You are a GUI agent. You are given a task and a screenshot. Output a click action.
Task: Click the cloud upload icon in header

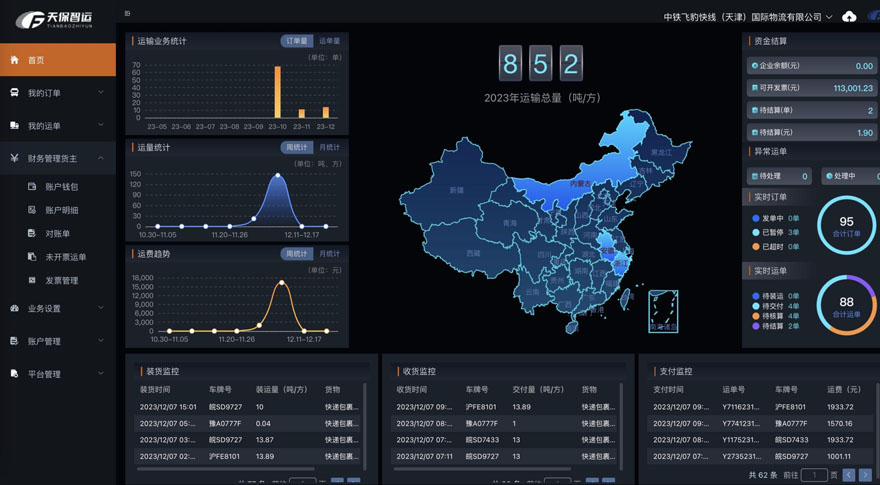tap(849, 17)
